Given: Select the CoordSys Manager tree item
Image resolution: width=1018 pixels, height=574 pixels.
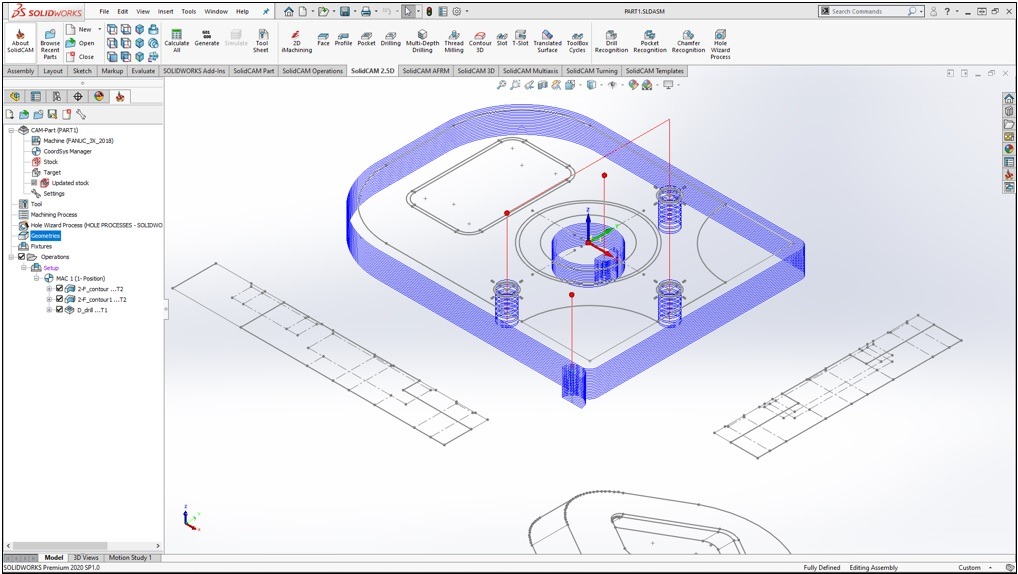Looking at the screenshot, I should (x=68, y=151).
